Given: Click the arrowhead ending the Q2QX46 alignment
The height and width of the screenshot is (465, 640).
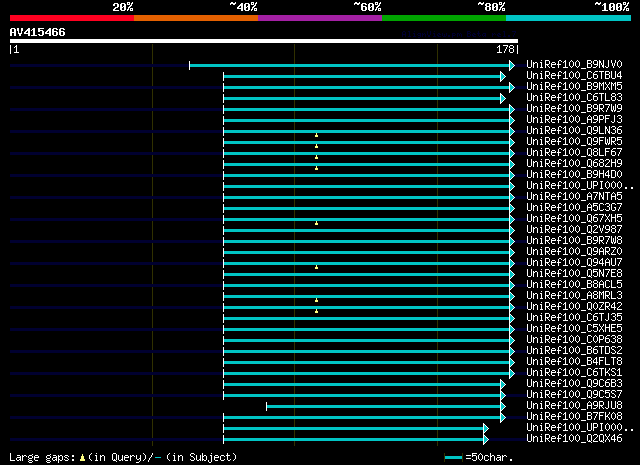Looking at the screenshot, I should tap(486, 440).
